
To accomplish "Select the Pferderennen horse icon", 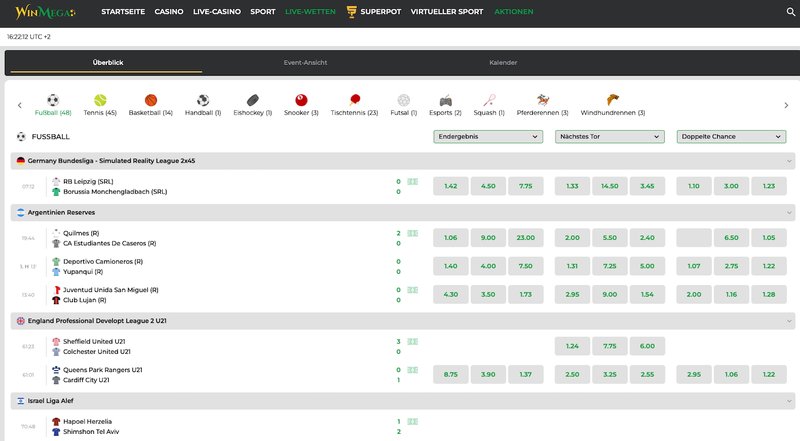I will coord(542,100).
